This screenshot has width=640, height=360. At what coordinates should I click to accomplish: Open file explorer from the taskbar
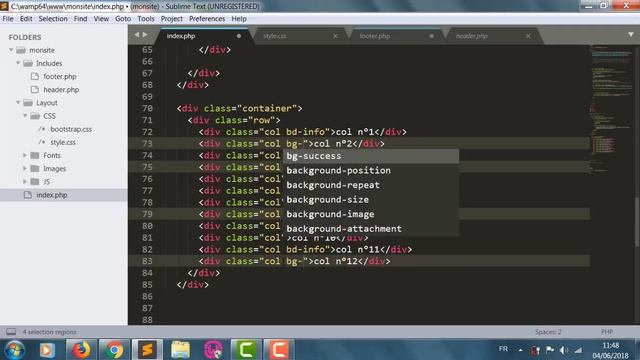point(180,350)
